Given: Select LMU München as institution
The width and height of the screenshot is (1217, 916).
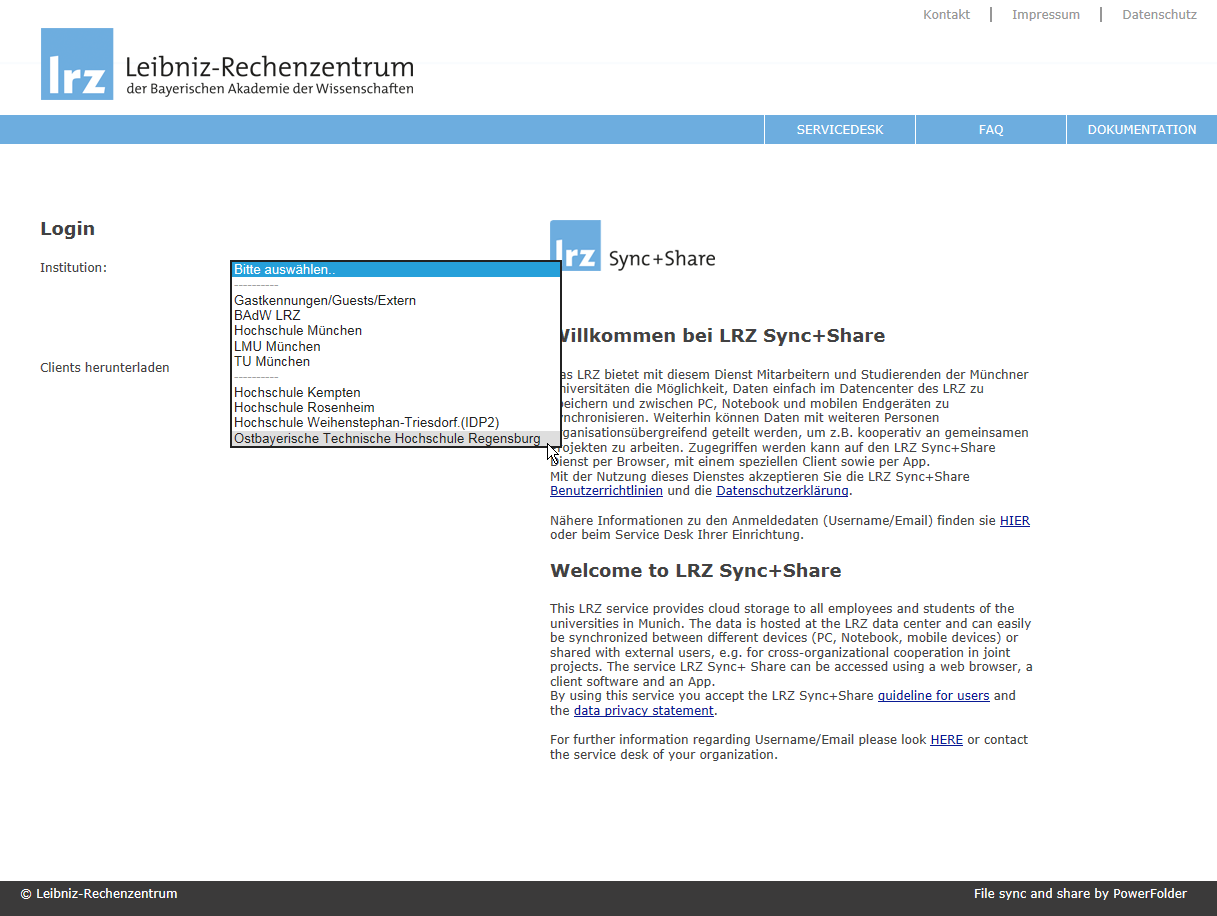Looking at the screenshot, I should coord(277,346).
